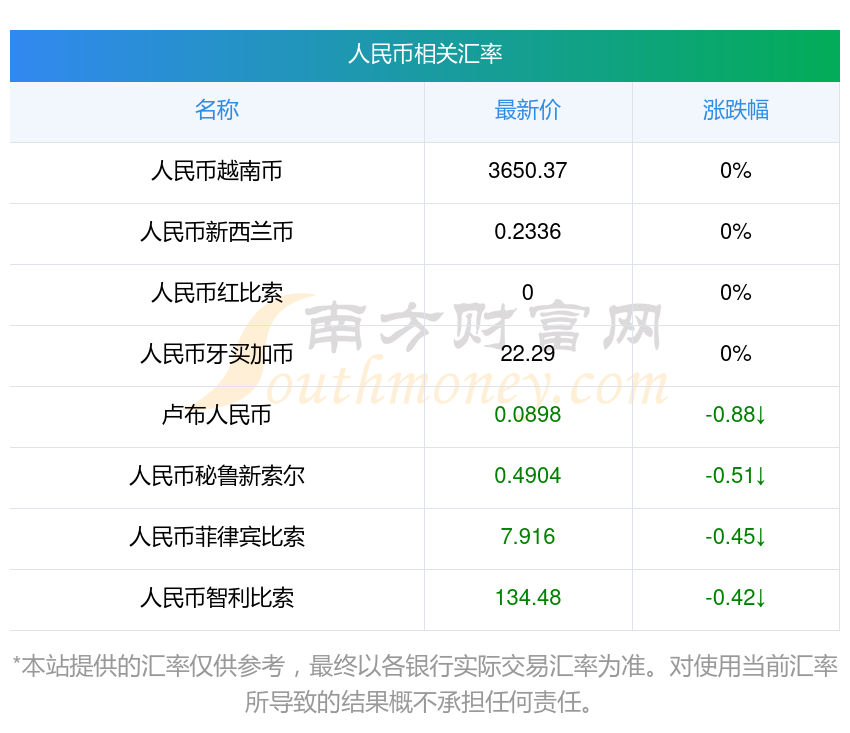Click the 最新价 column header
The width and height of the screenshot is (850, 733).
[527, 110]
